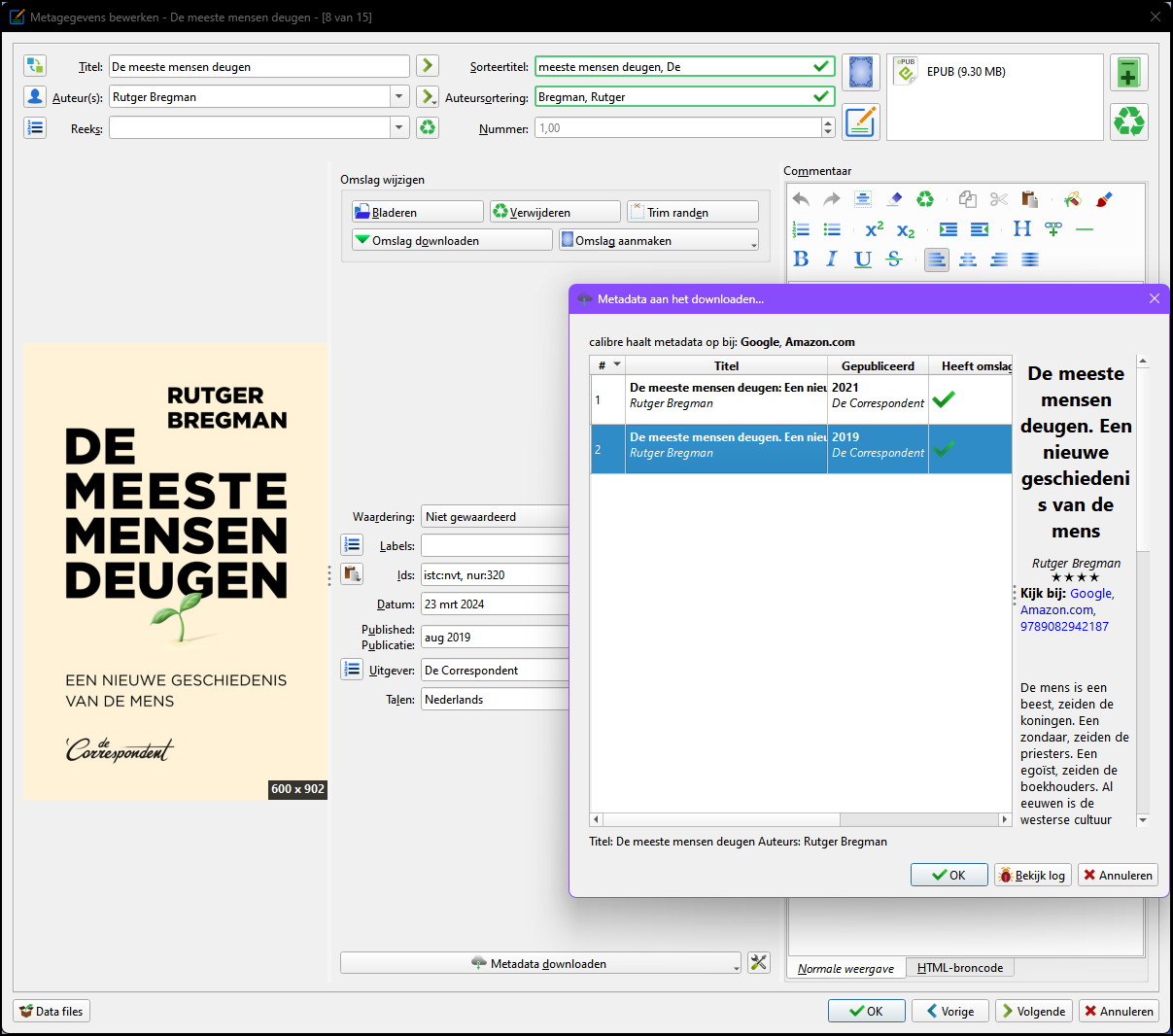Open the heading style H icon
This screenshot has width=1173, height=1036.
tap(1022, 229)
